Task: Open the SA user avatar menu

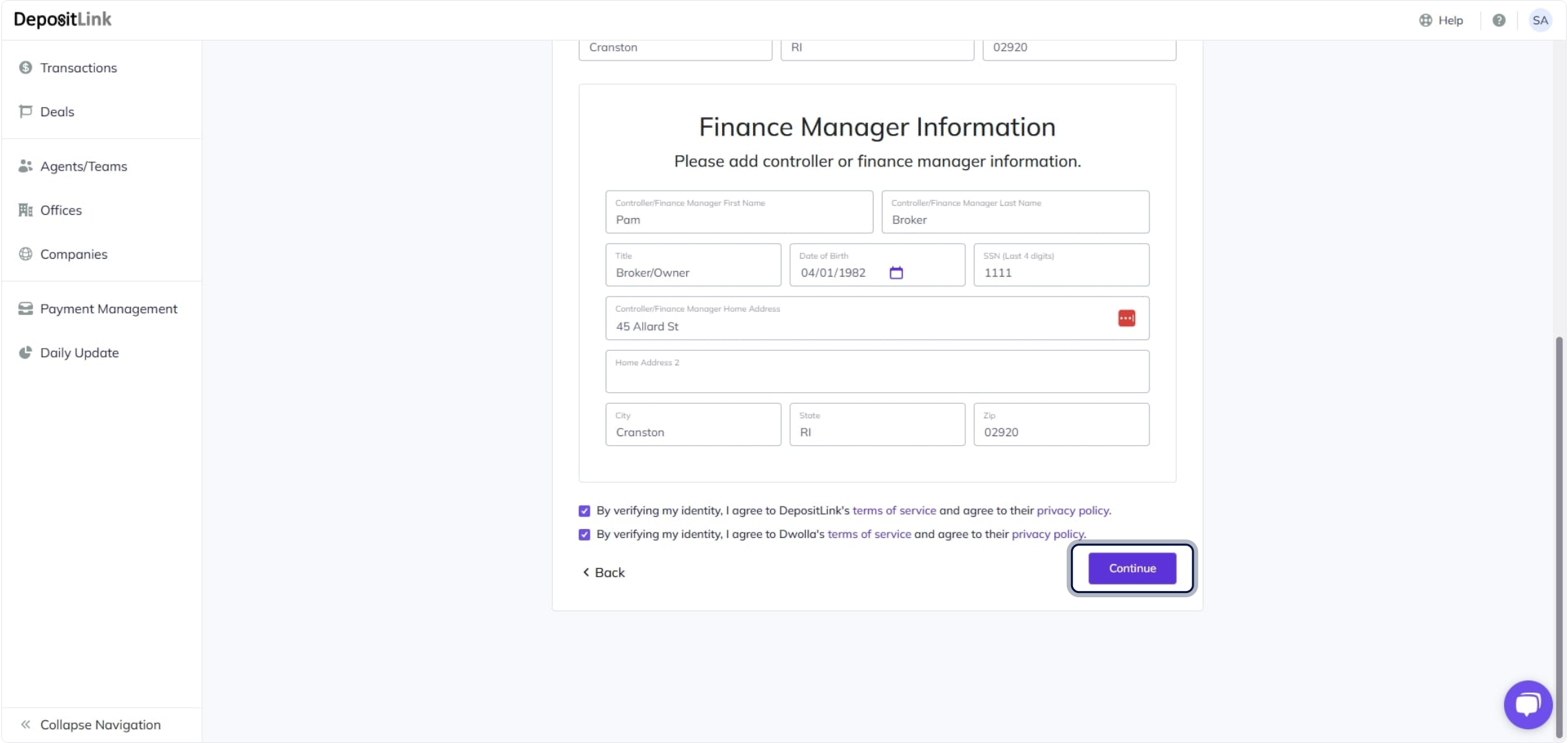Action: pos(1540,21)
